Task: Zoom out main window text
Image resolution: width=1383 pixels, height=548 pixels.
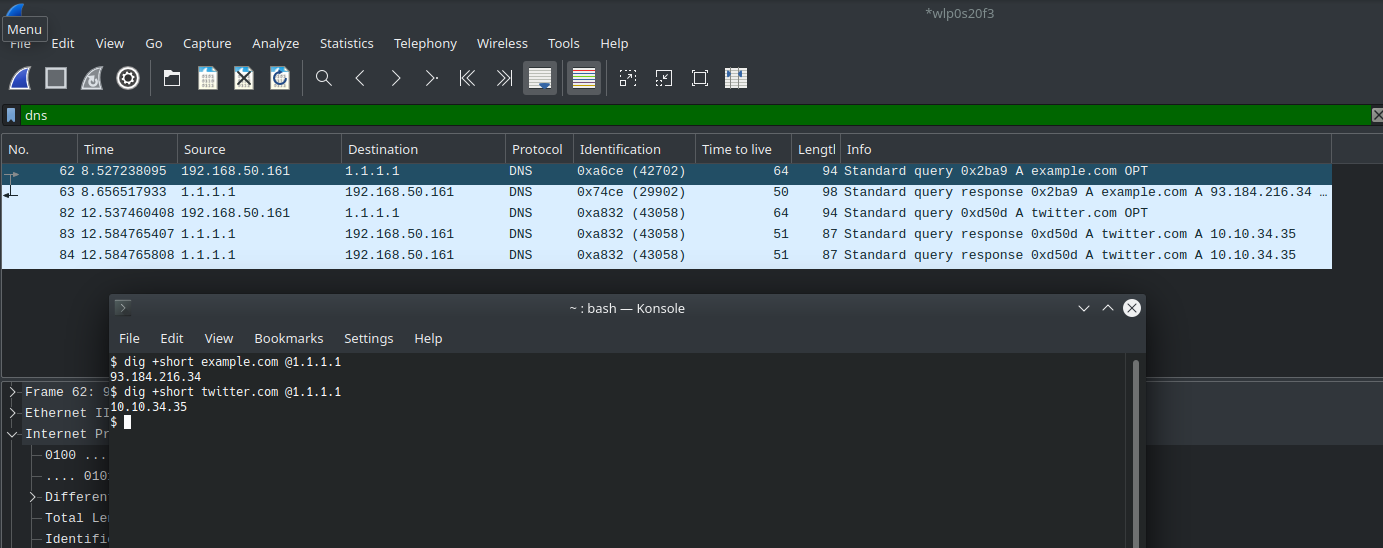Action: pyautogui.click(x=664, y=78)
